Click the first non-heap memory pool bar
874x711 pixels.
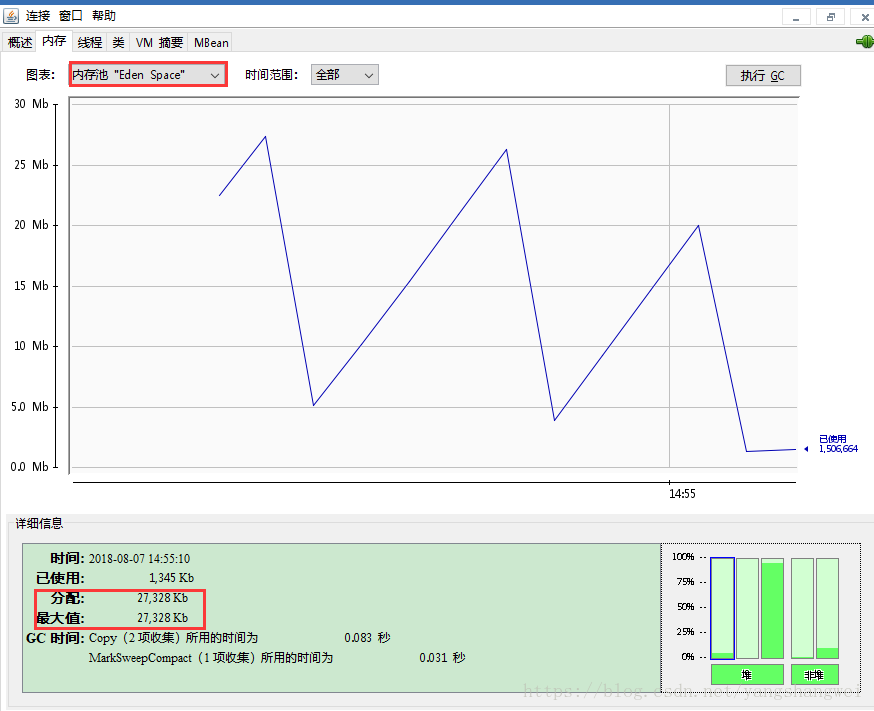click(802, 608)
